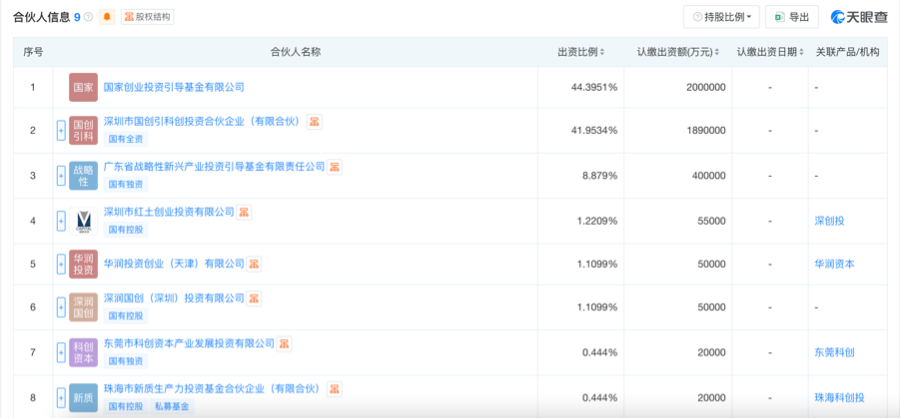Open the 东莞科创 related institution link
The image size is (900, 418).
click(834, 352)
